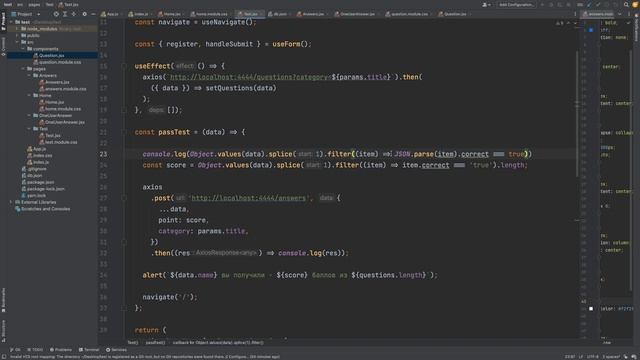This screenshot has height=360, width=640.
Task: Switch to the question.module.css tab
Action: pos(408,14)
